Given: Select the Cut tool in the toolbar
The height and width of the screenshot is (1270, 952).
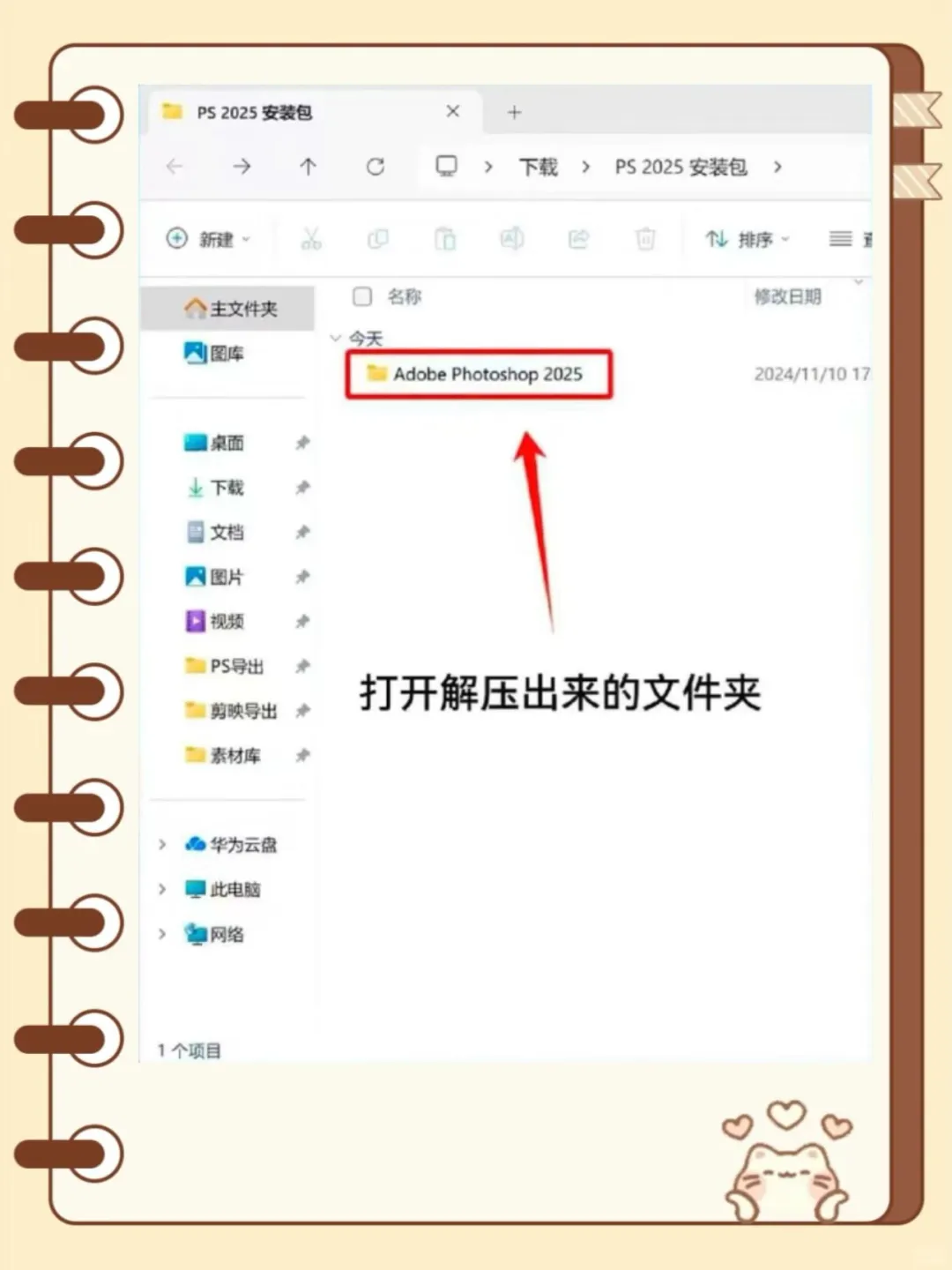Looking at the screenshot, I should (x=311, y=239).
